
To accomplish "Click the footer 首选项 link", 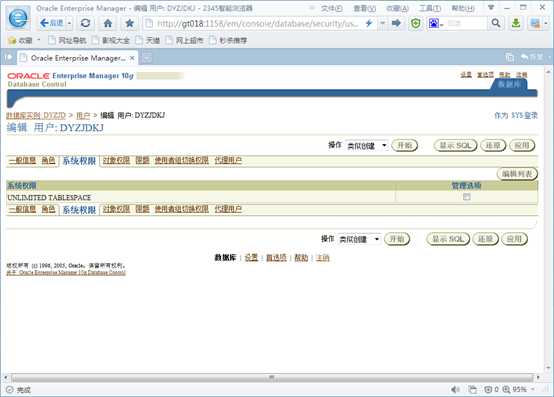I will (x=276, y=258).
